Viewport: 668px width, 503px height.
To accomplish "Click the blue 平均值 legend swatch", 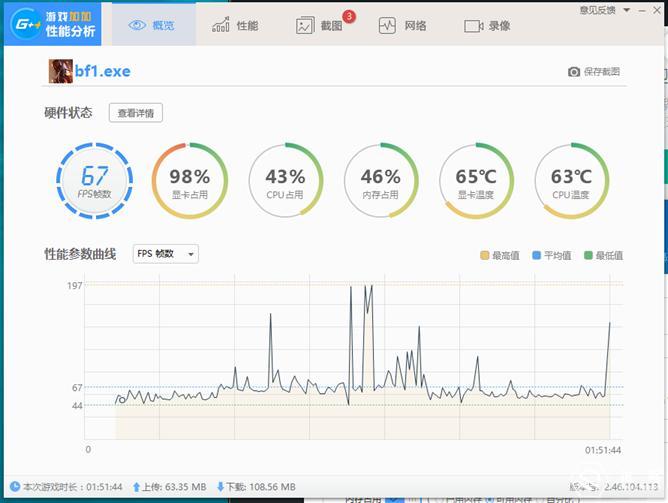I will (536, 255).
